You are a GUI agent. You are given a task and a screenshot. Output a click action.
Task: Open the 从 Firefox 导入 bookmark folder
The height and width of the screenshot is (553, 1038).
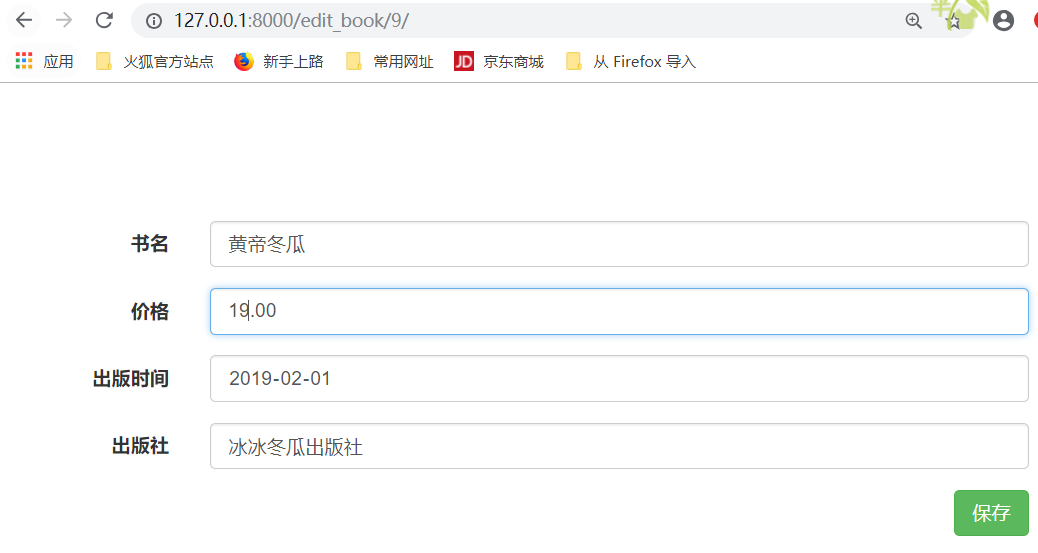(631, 62)
